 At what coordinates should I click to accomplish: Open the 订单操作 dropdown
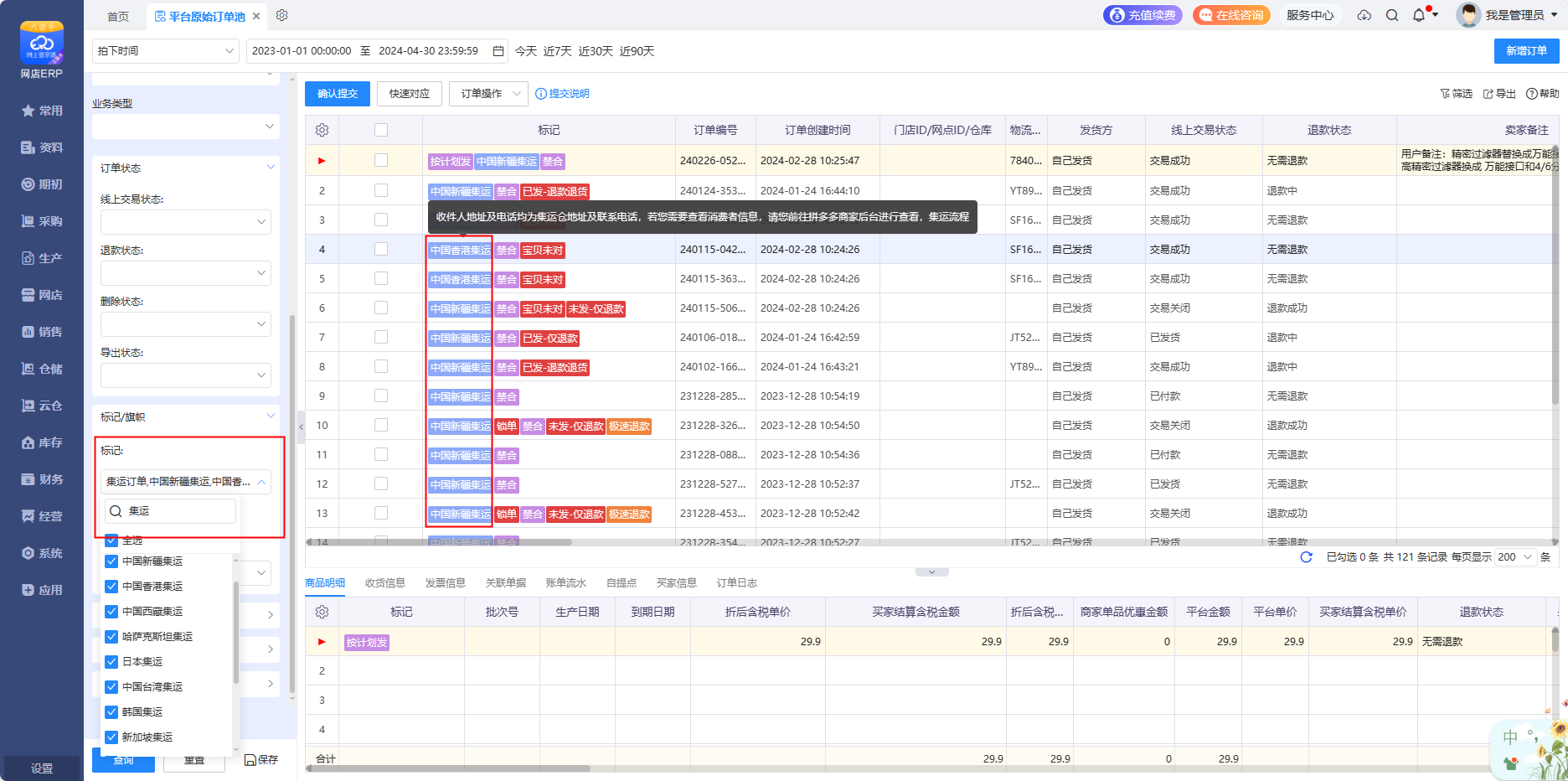tap(488, 94)
